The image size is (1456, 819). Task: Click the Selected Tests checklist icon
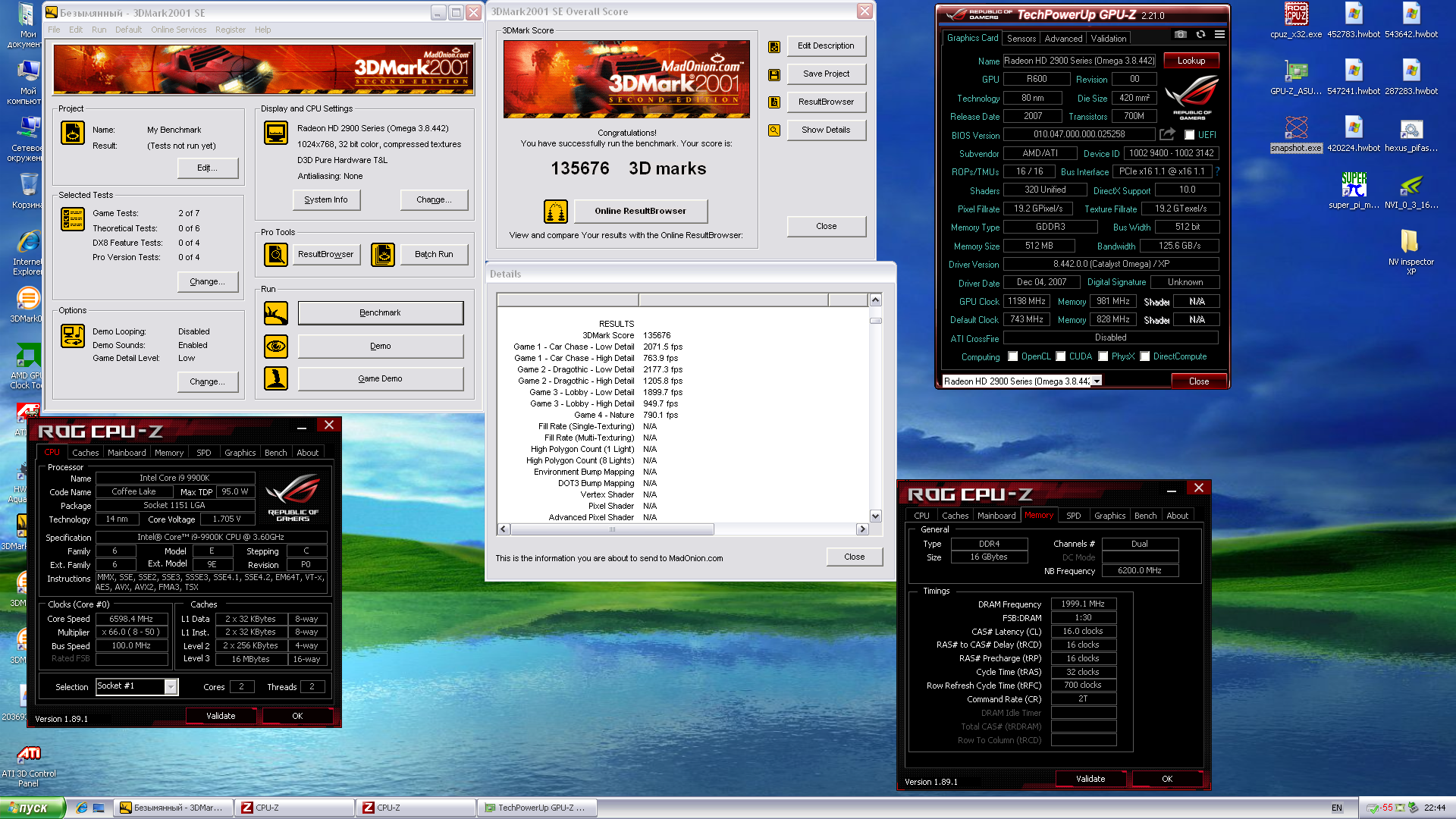tap(73, 219)
